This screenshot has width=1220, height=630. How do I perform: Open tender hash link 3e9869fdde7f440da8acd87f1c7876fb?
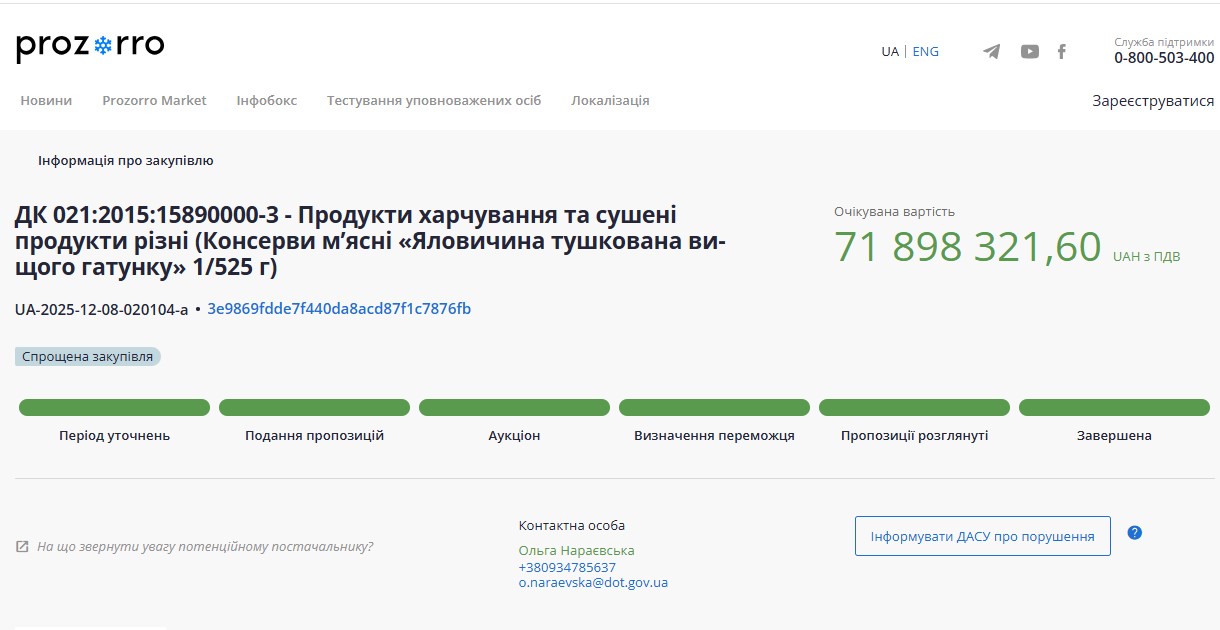(x=339, y=309)
